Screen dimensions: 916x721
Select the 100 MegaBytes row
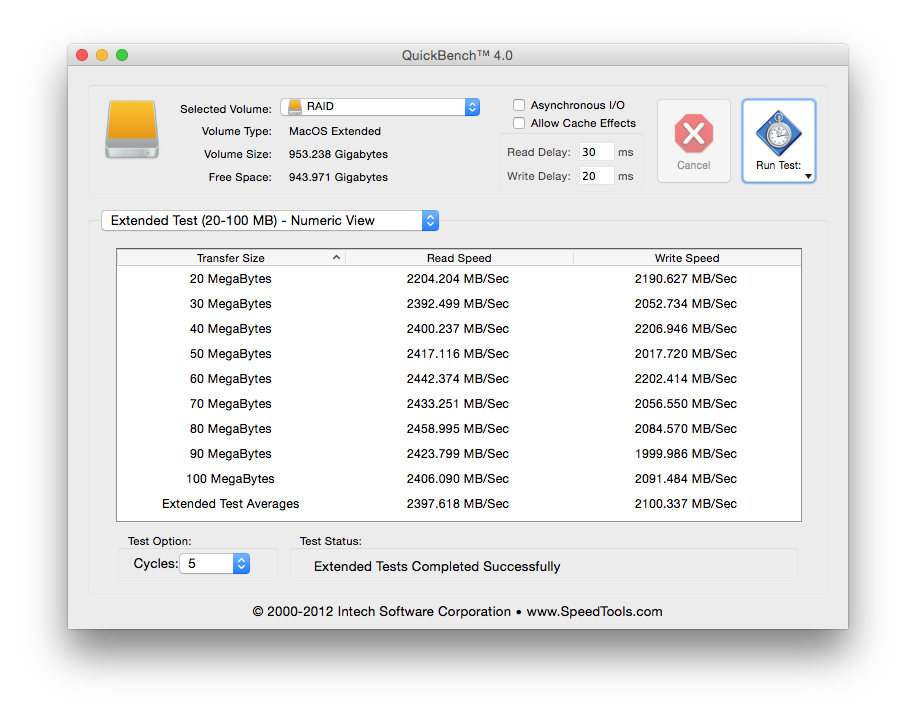click(459, 479)
